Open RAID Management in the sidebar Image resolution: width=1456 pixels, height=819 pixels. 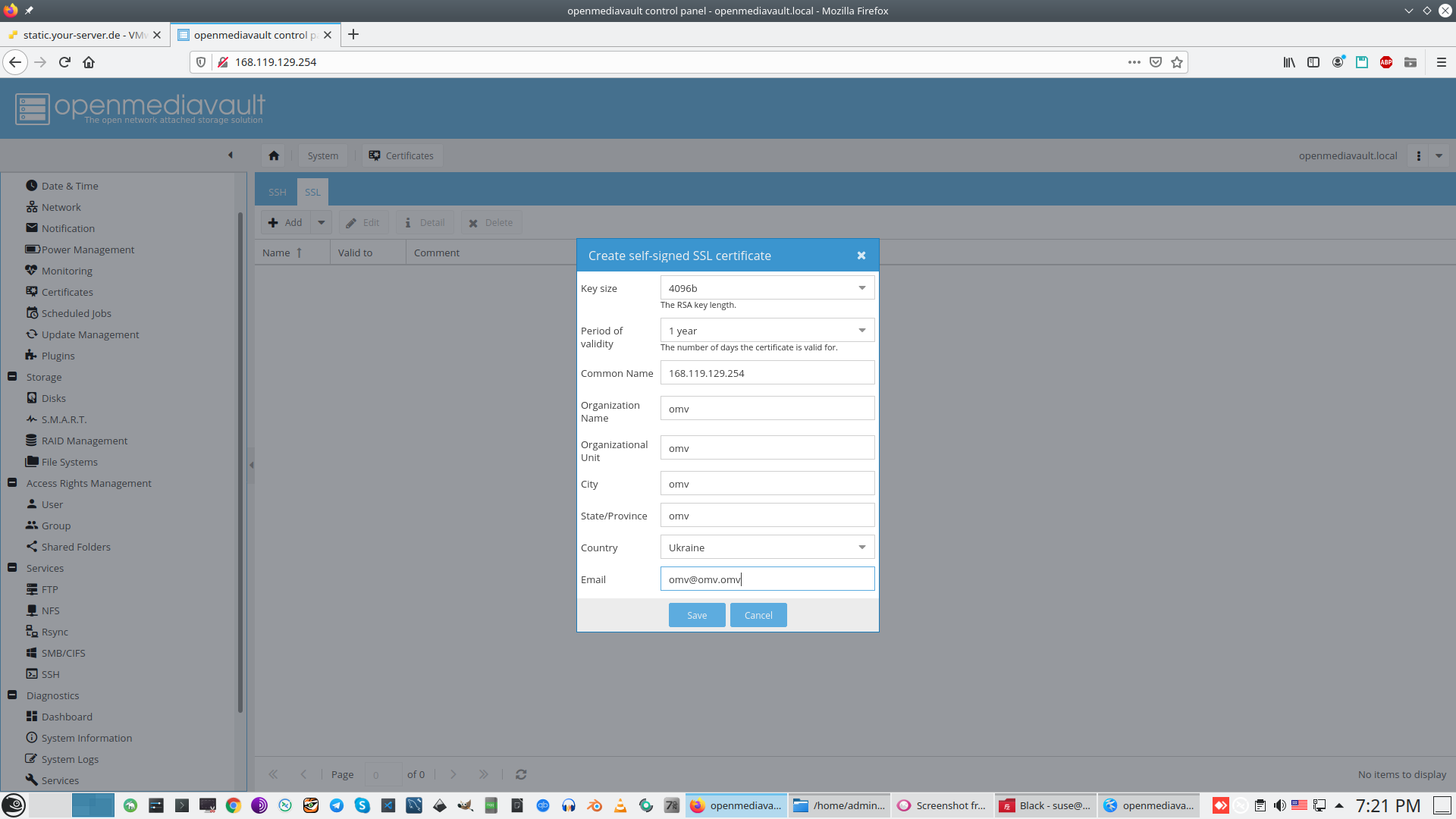coord(84,441)
